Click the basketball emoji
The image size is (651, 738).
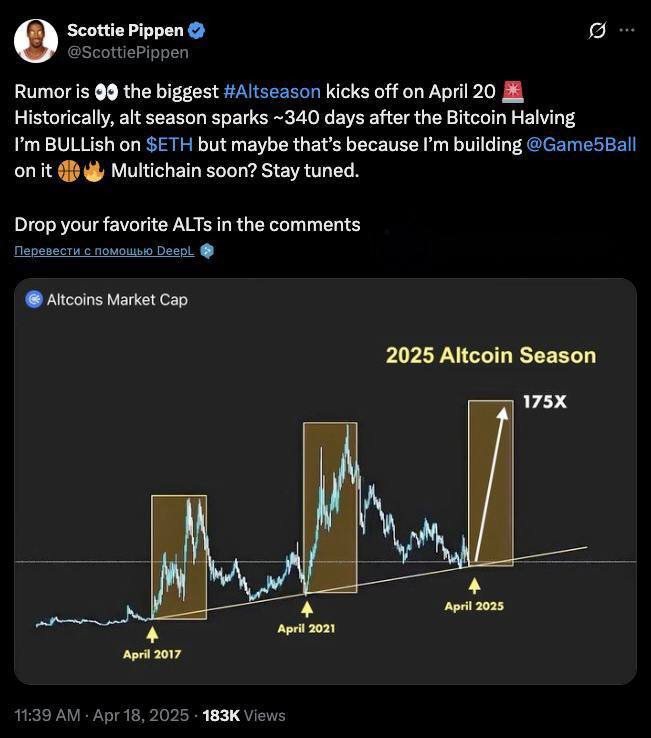[69, 171]
